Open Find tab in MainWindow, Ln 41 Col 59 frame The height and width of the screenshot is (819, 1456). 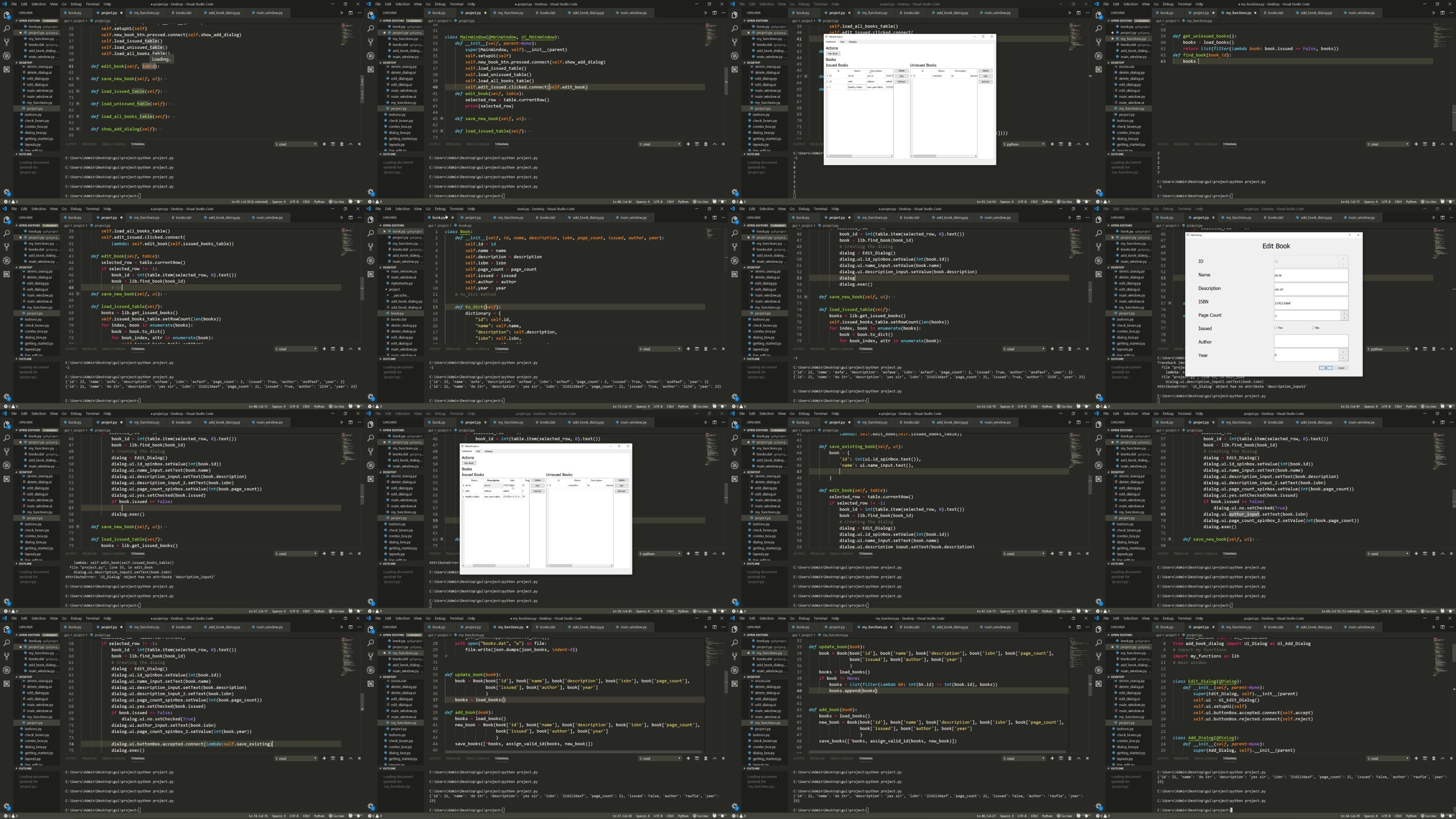(x=842, y=42)
